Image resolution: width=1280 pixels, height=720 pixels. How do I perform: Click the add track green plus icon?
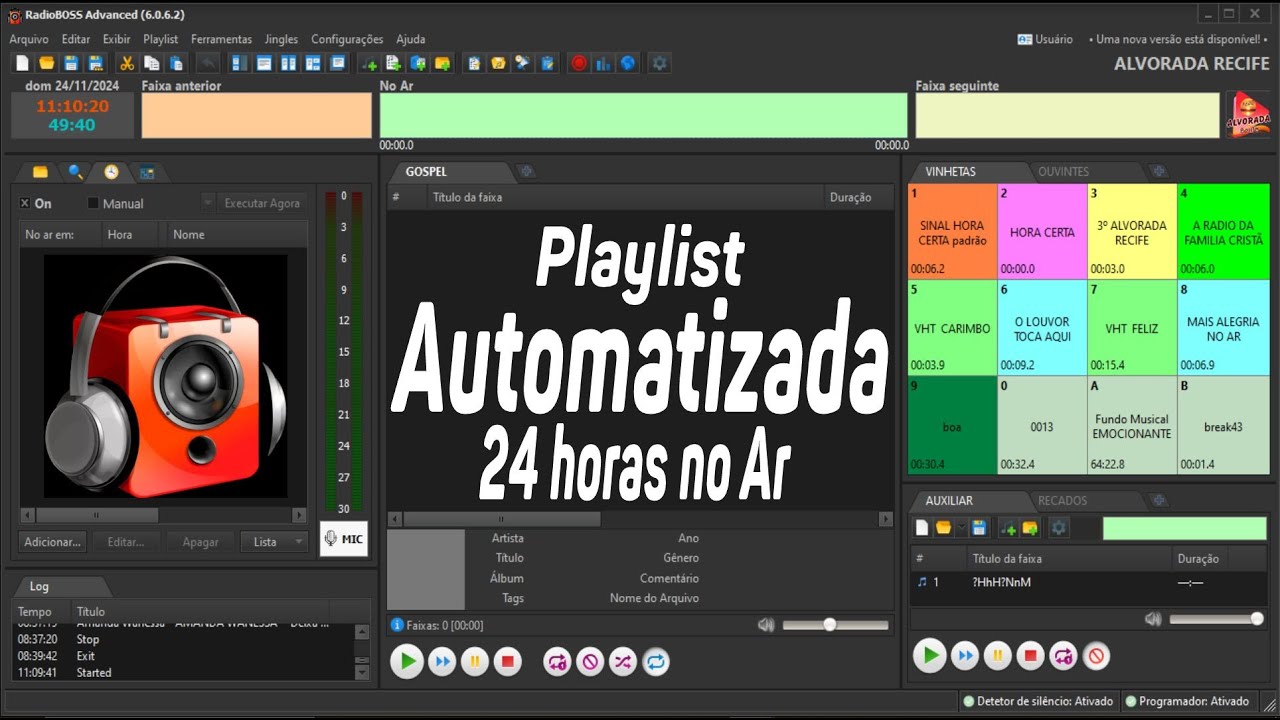click(369, 63)
